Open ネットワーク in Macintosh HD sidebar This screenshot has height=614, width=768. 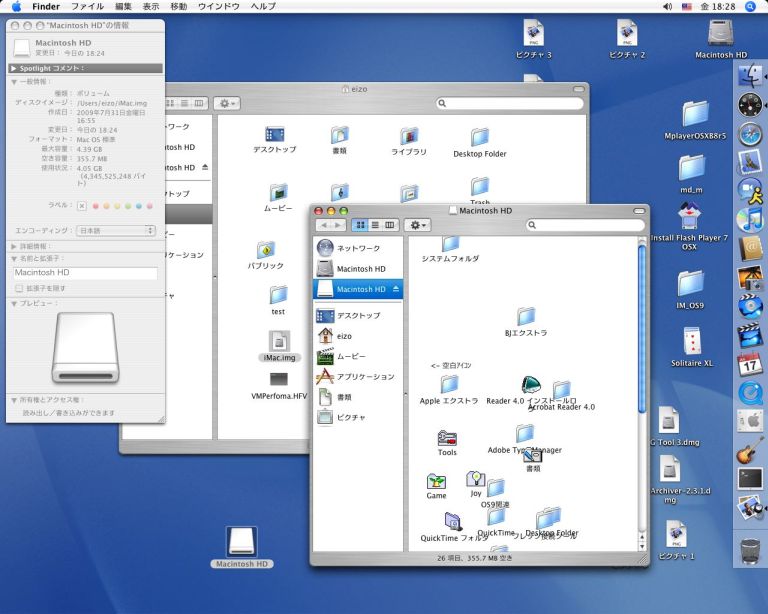(x=358, y=248)
